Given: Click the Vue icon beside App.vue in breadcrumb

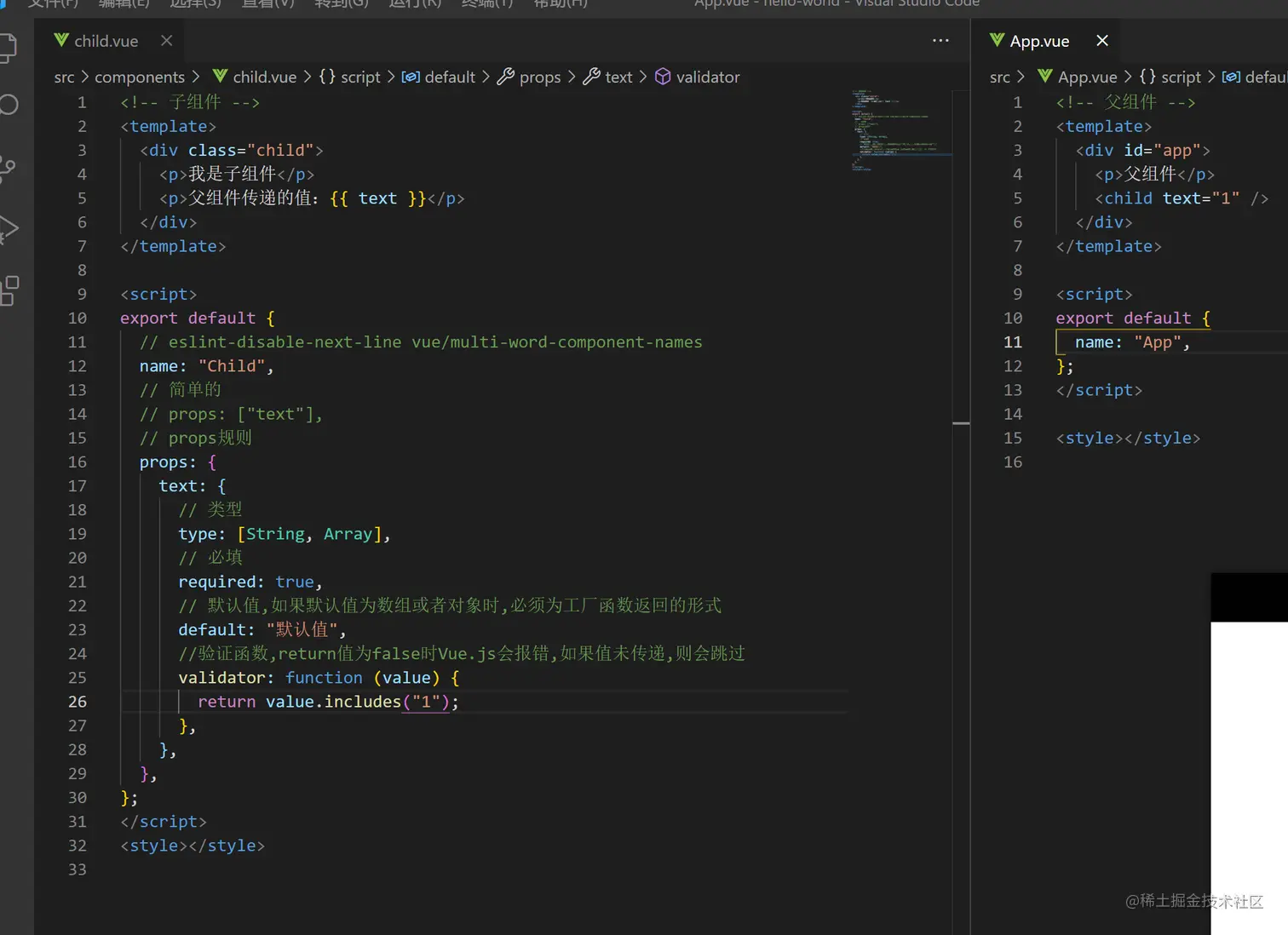Looking at the screenshot, I should pyautogui.click(x=1045, y=77).
